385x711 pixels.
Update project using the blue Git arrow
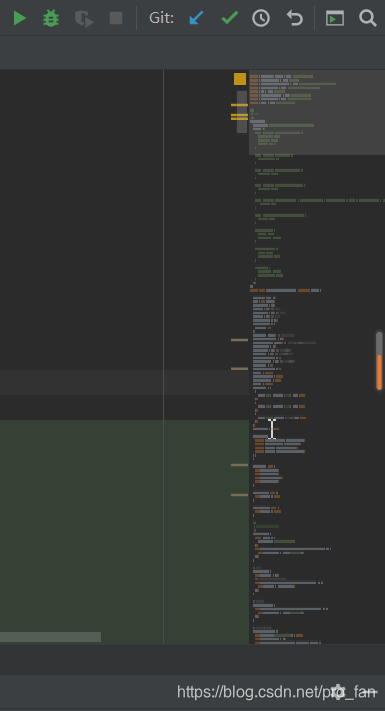(196, 19)
